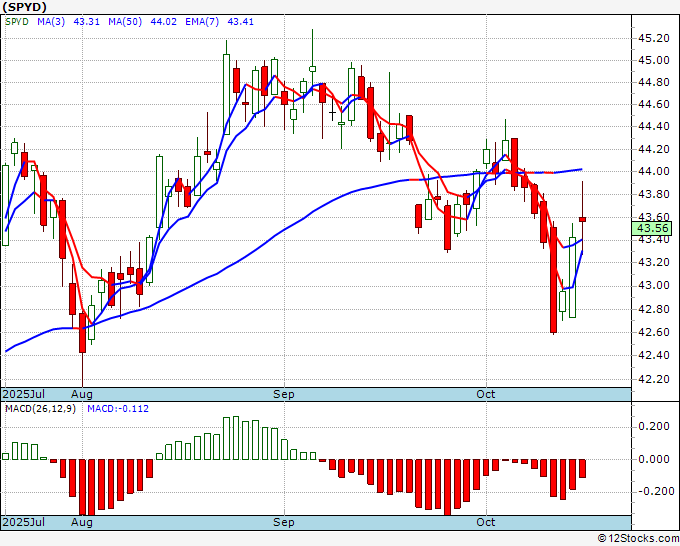
Task: Click the 43.80 price axis label
Action: [x=654, y=194]
